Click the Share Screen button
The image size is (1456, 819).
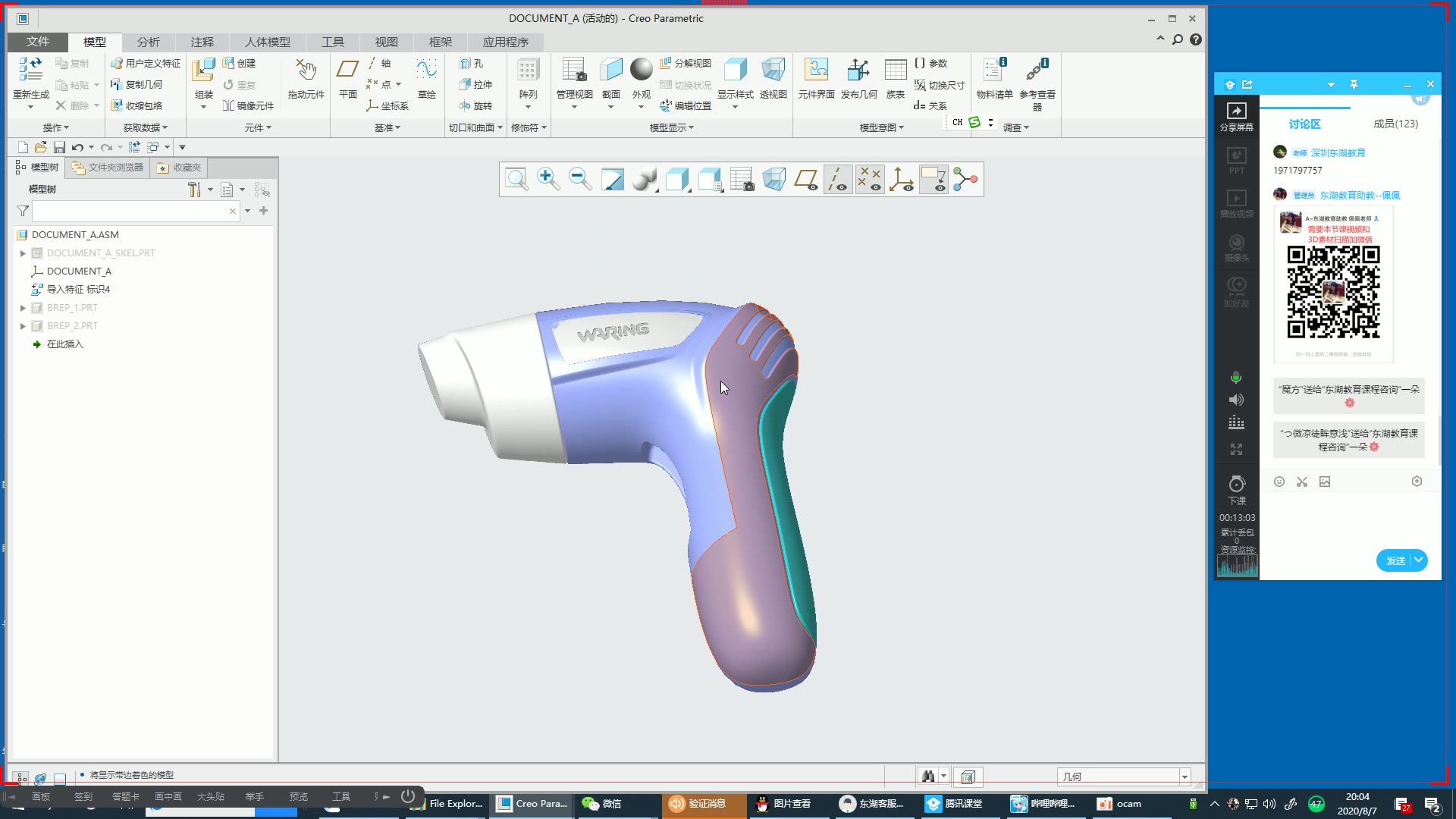(x=1236, y=117)
